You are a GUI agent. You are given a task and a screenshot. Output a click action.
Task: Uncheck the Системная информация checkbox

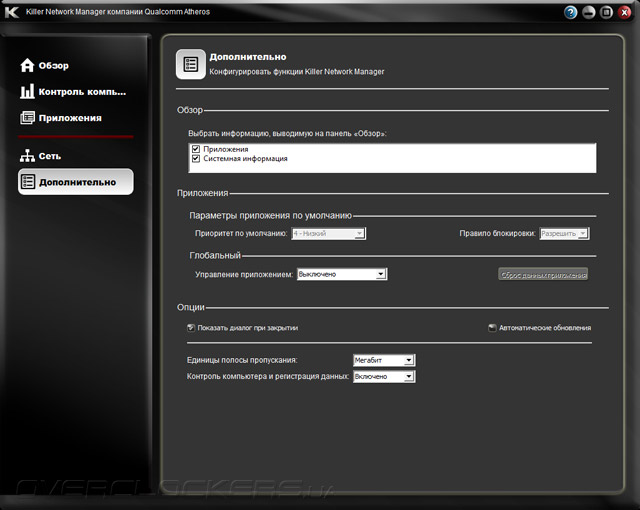coord(196,158)
